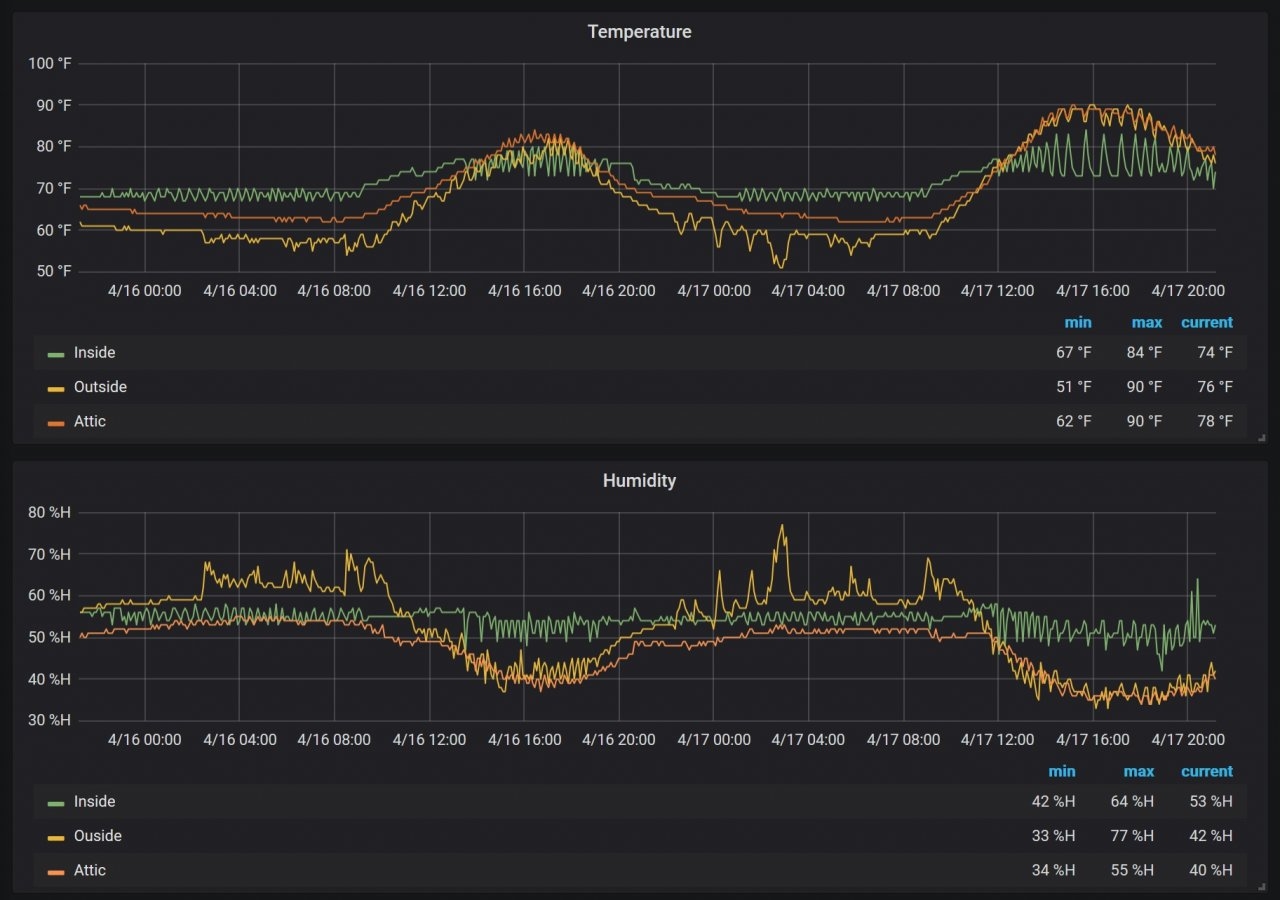Click 4/17 00:00 label on Temperature axis
The width and height of the screenshot is (1280, 900).
click(714, 291)
